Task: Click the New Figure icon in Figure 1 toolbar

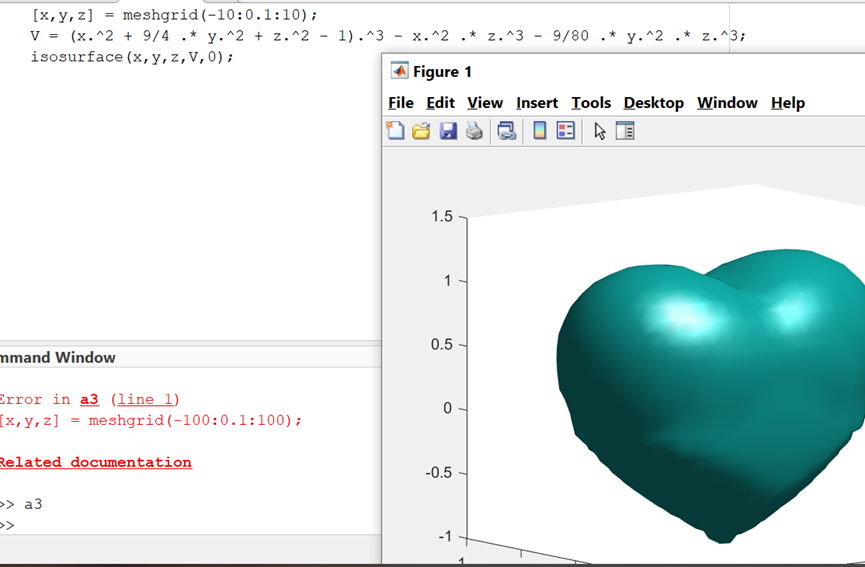Action: point(395,131)
